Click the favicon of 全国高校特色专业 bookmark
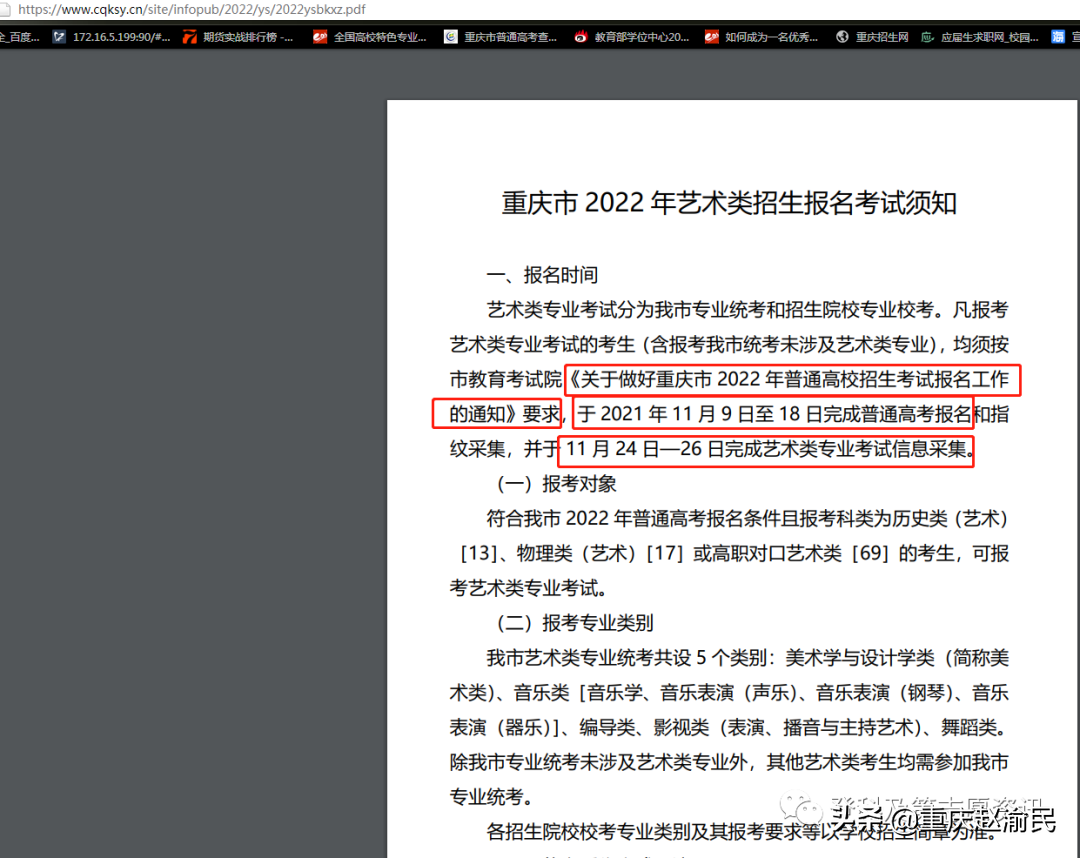 click(320, 37)
